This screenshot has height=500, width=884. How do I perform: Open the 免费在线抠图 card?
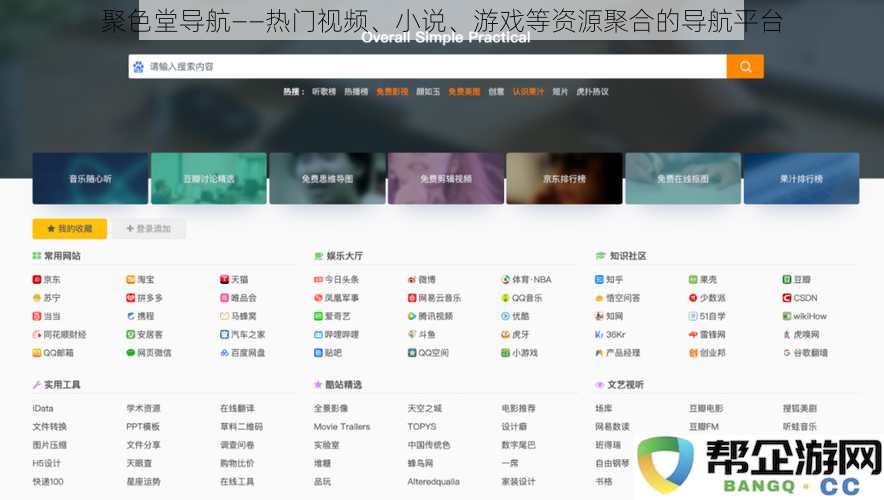tap(683, 179)
